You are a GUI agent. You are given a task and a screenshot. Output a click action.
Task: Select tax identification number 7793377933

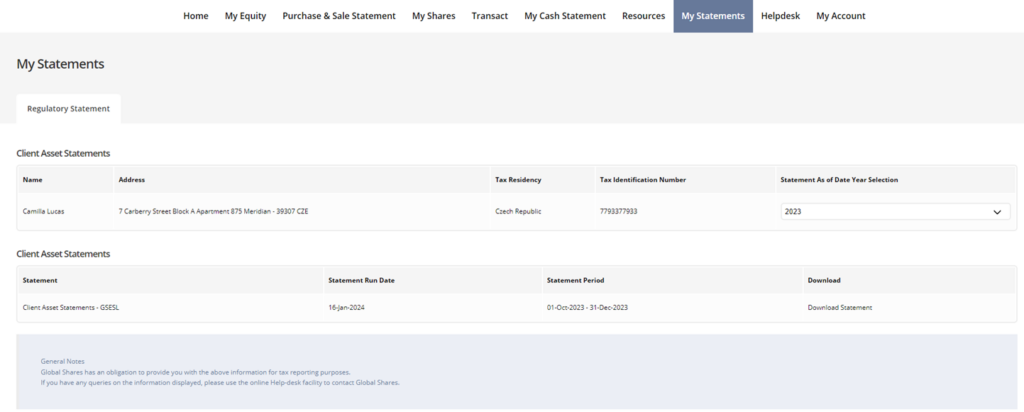(618, 212)
